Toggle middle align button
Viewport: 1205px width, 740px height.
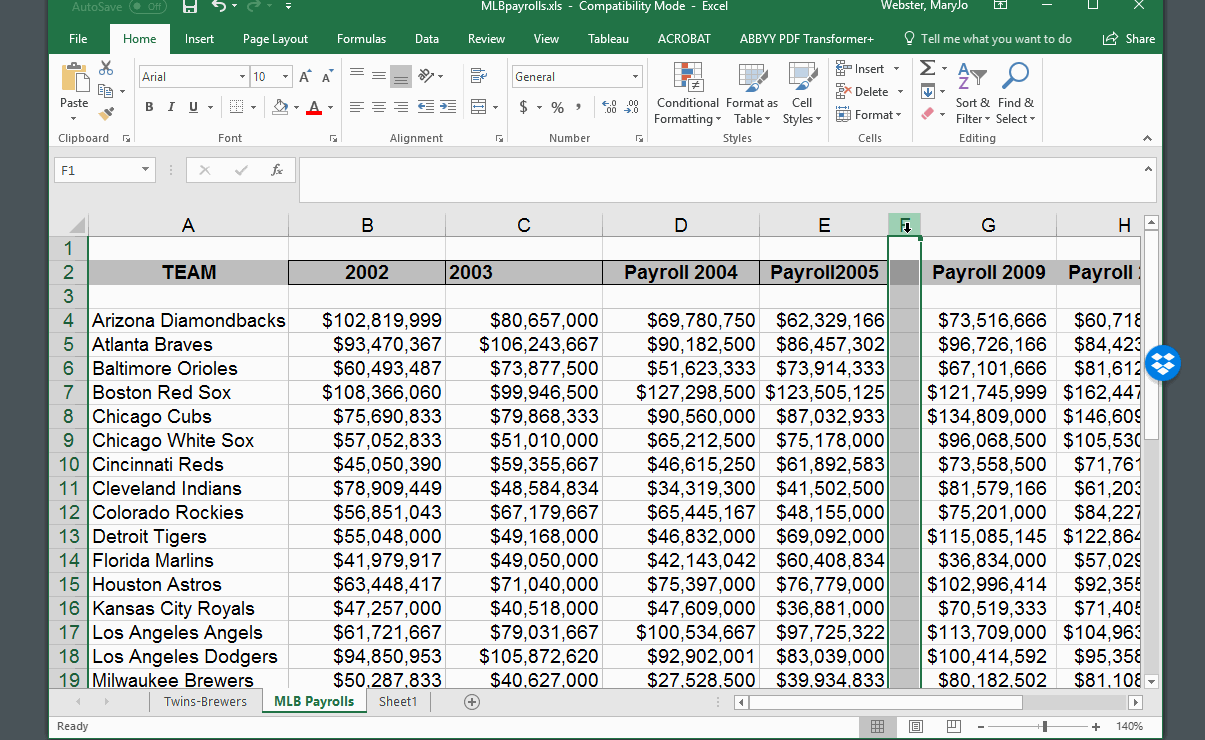(x=379, y=76)
